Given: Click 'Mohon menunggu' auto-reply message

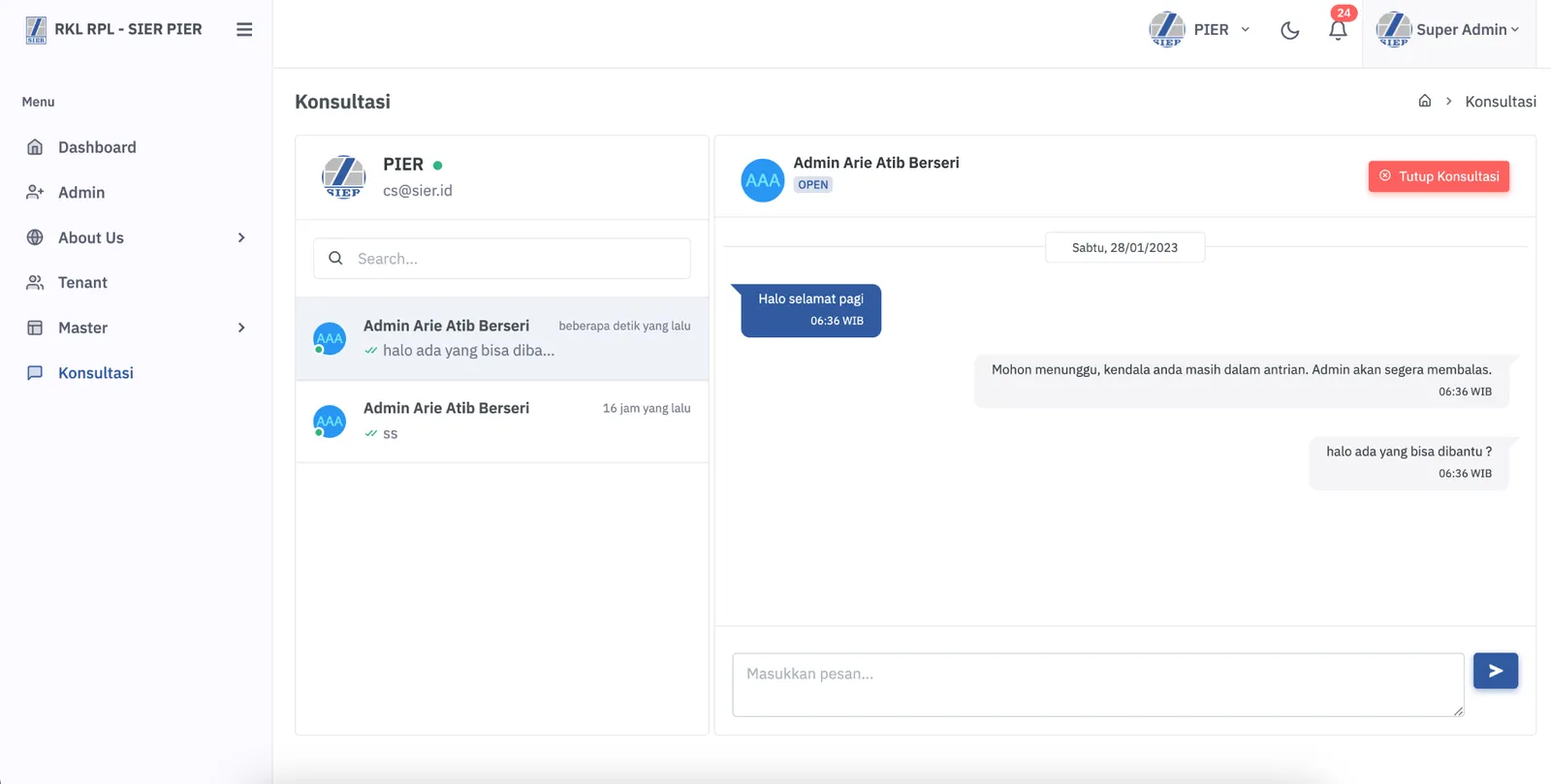Looking at the screenshot, I should click(x=1242, y=380).
